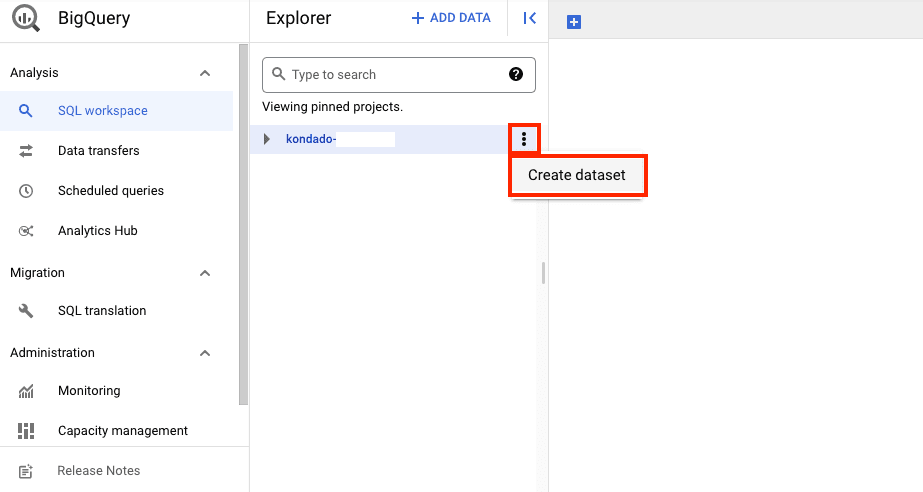The image size is (923, 492).
Task: Open Release Notes link
Action: click(x=98, y=471)
